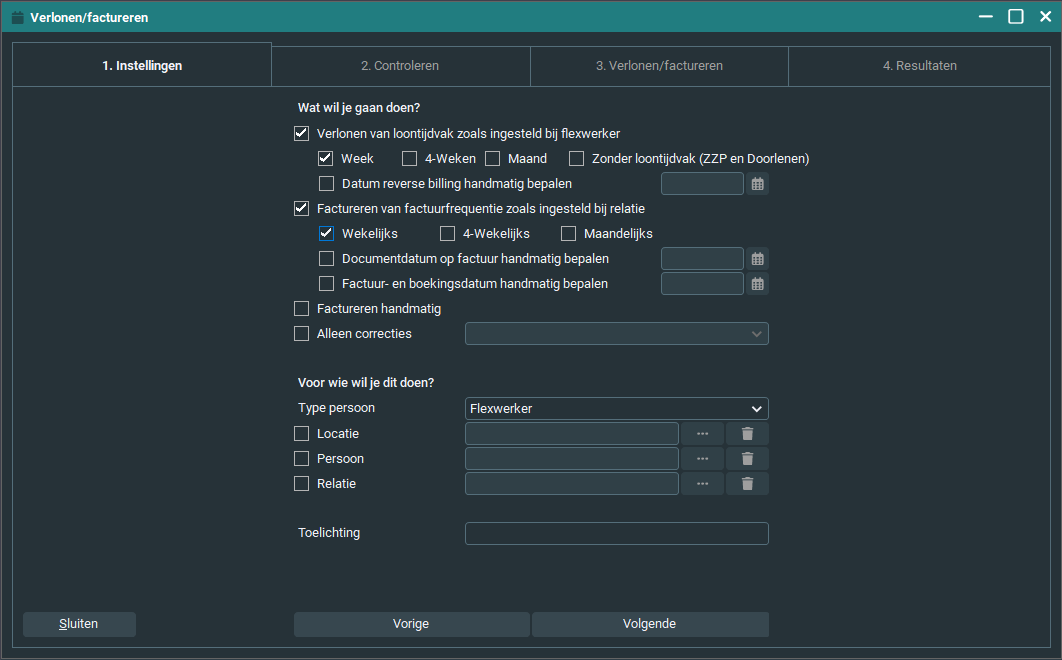Click the Sluiten button
The width and height of the screenshot is (1062, 660).
point(79,624)
